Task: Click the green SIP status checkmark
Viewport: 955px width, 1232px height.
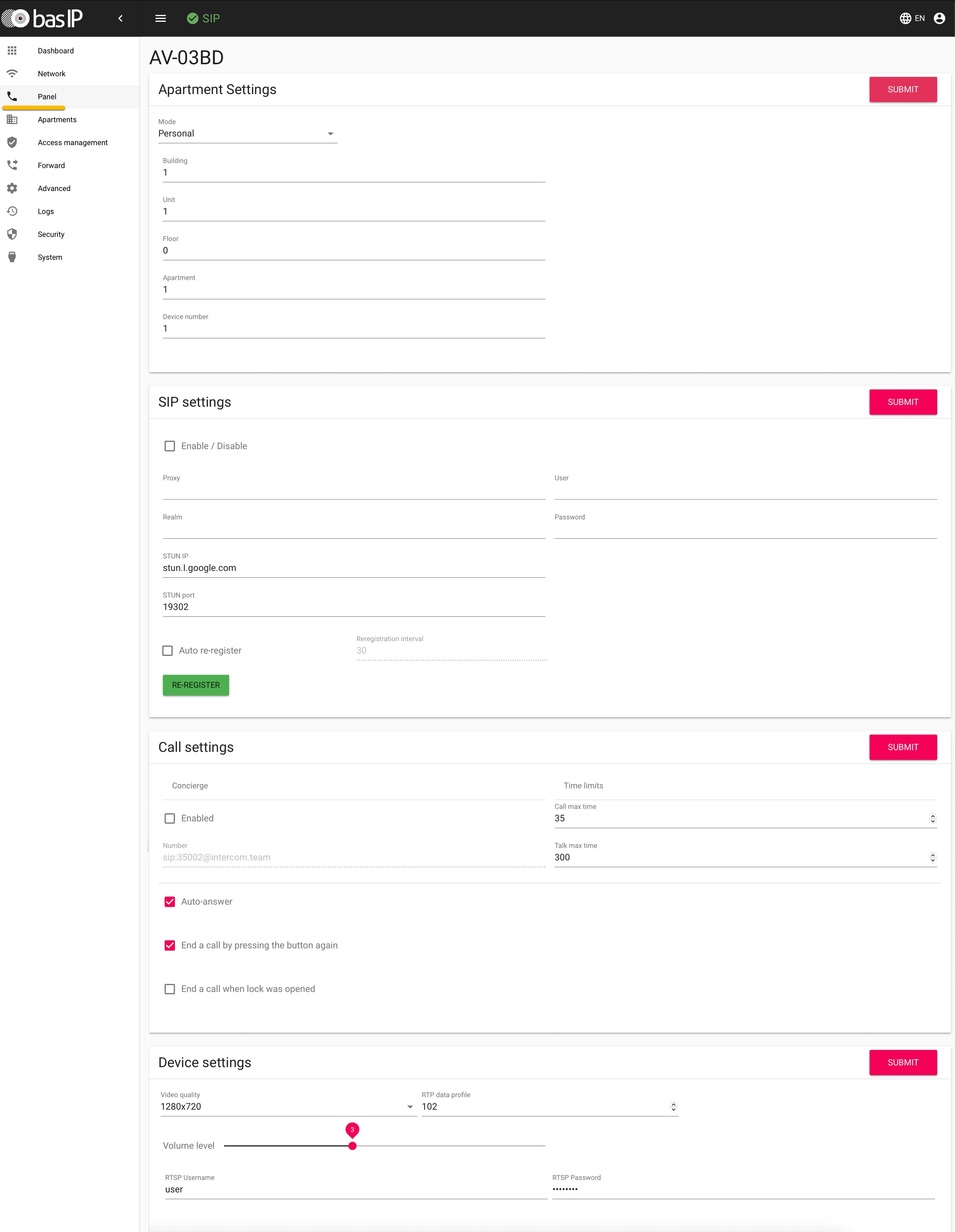Action: 192,19
